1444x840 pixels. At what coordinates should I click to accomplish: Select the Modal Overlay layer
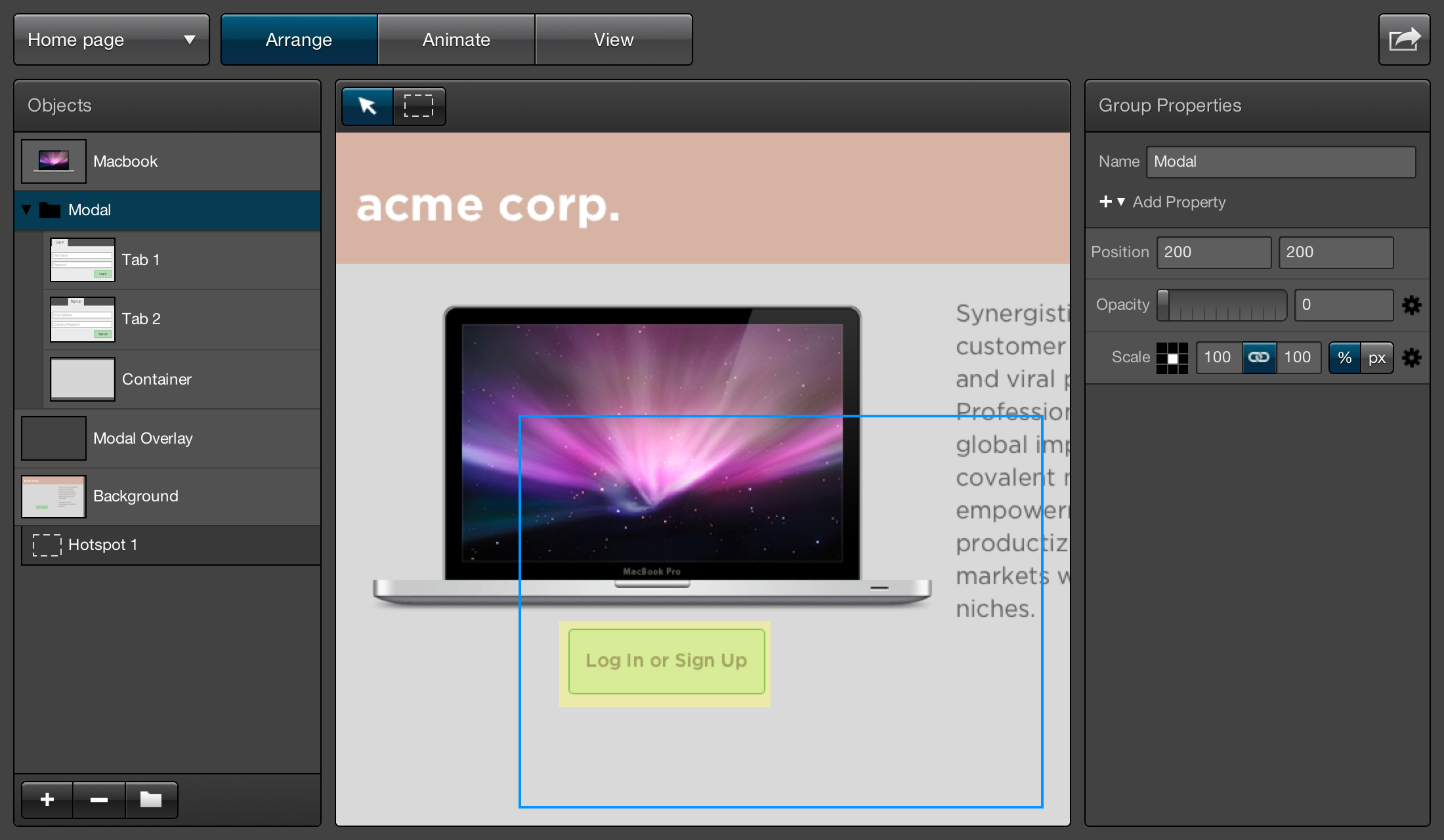pyautogui.click(x=142, y=438)
